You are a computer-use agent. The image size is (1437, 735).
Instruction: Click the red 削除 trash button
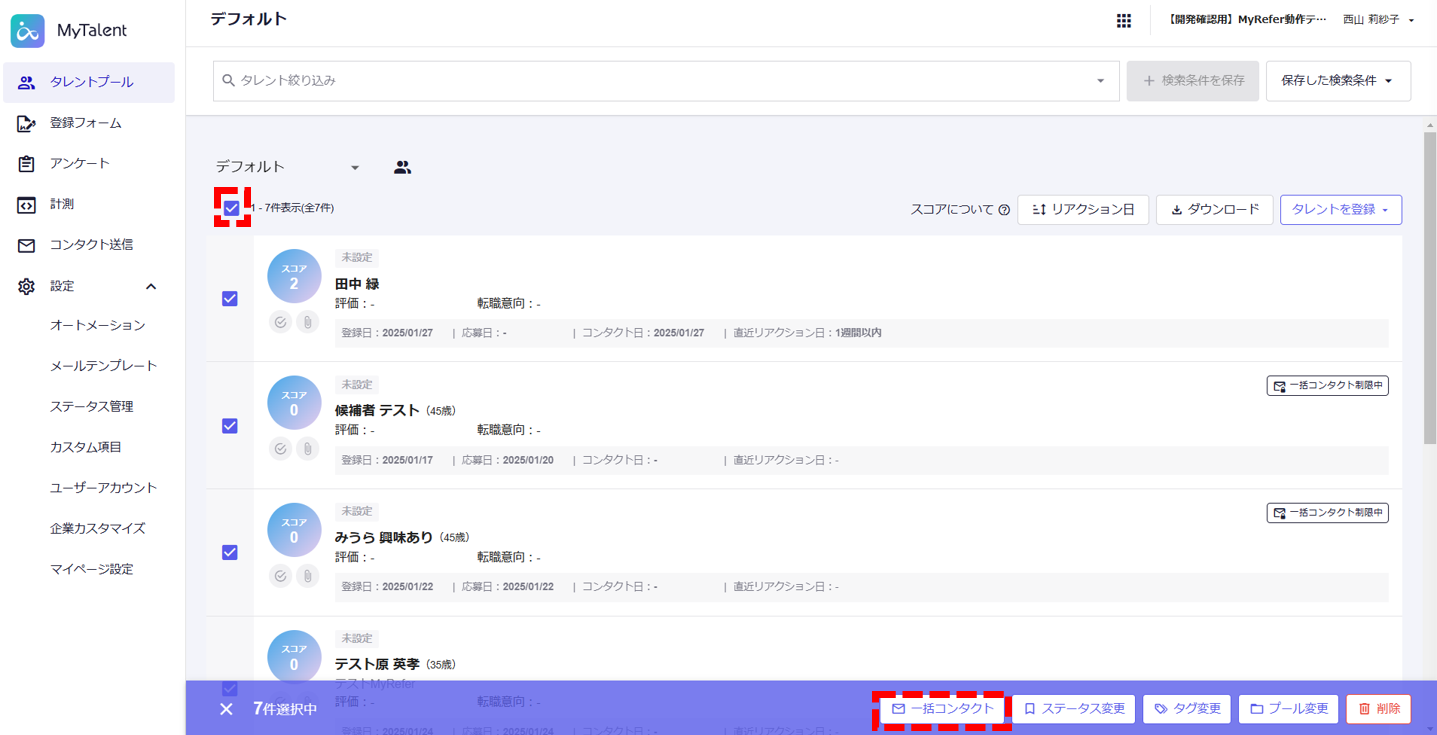click(x=1378, y=709)
